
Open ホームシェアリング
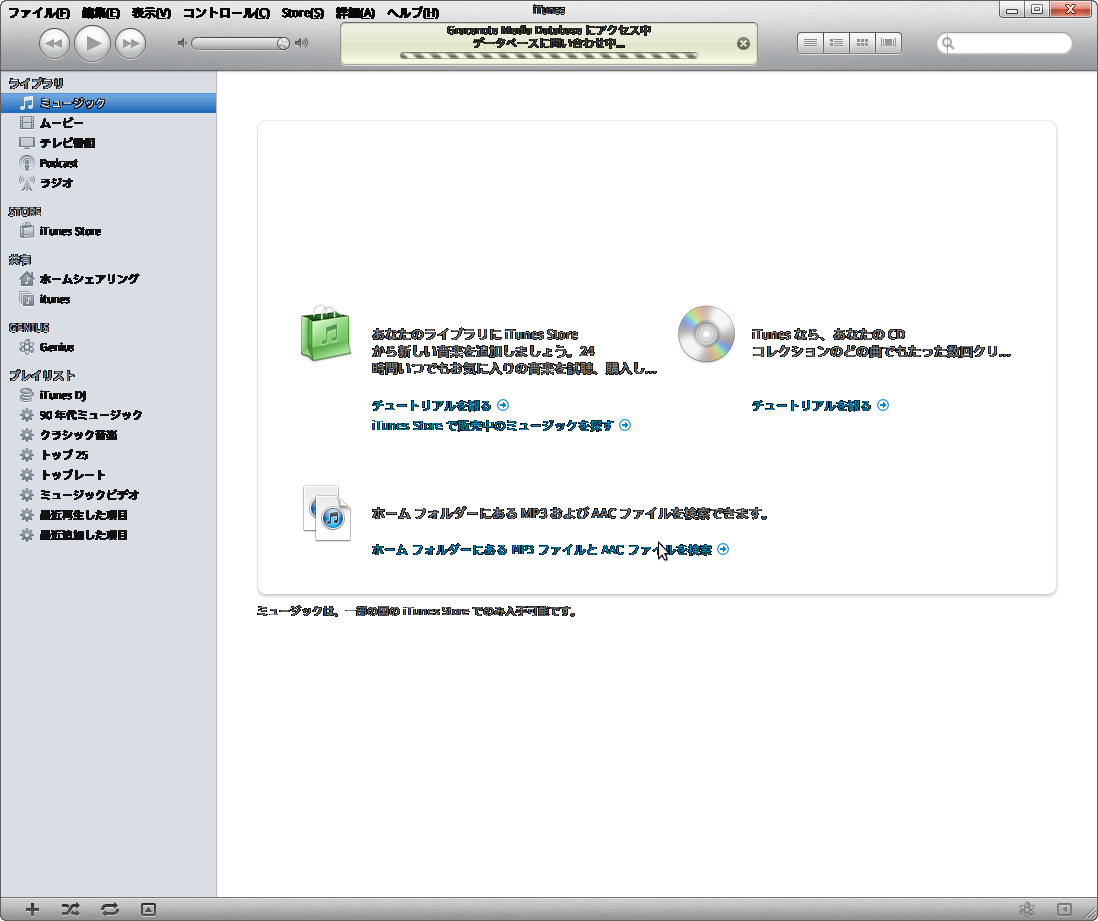[108, 279]
